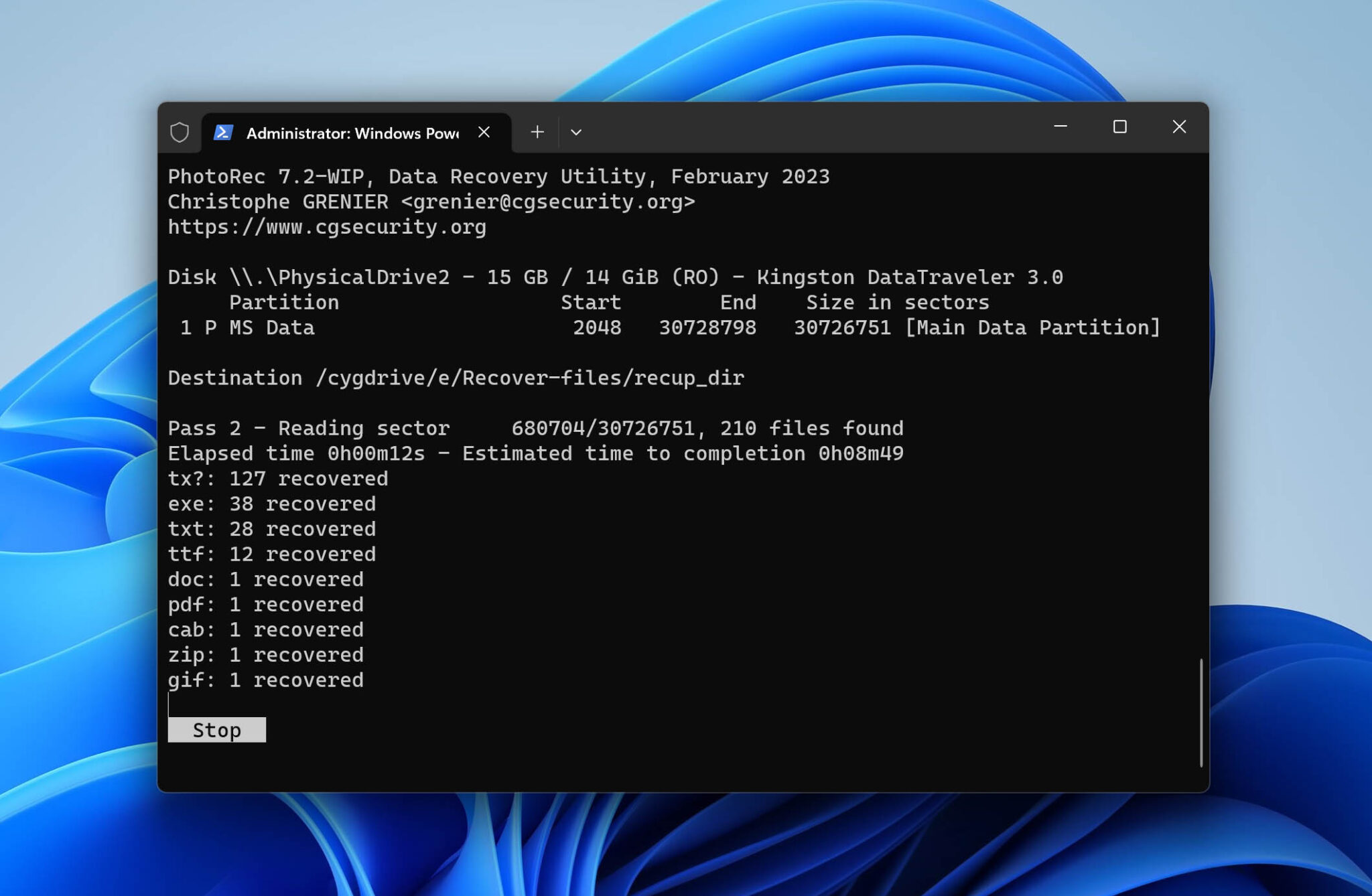Select the exe: 38 recovered line
Image resolution: width=1372 pixels, height=896 pixels.
click(x=271, y=504)
